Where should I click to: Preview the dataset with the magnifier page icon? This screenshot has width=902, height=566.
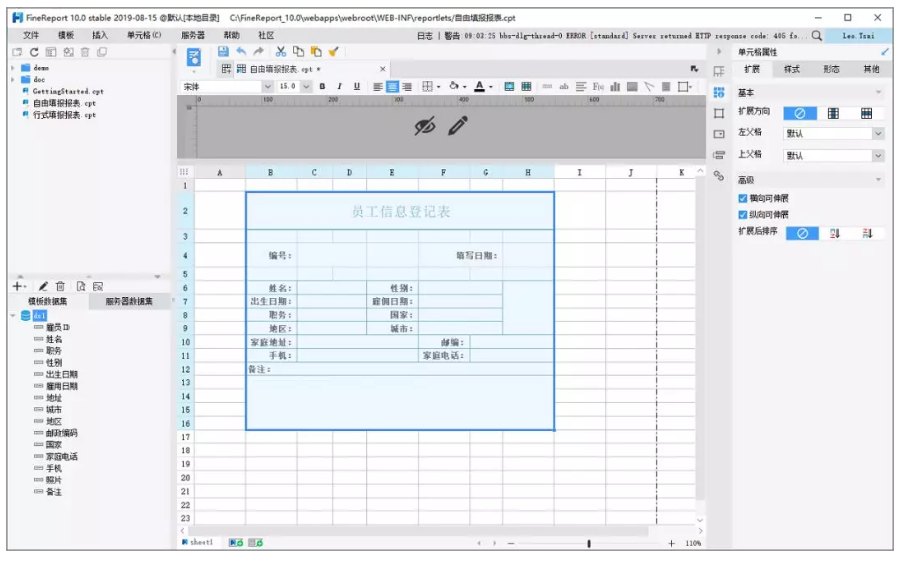[81, 286]
